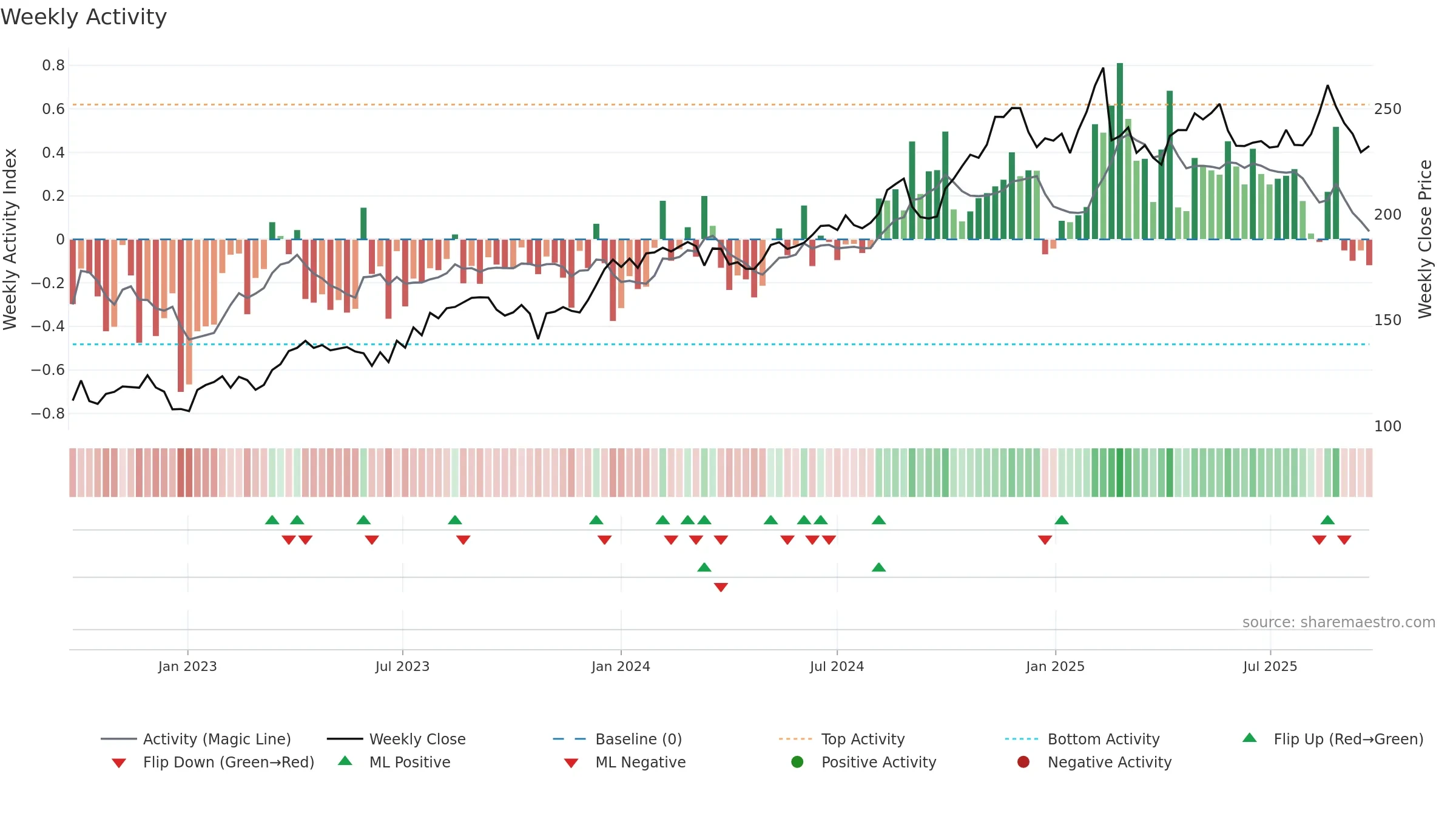The height and width of the screenshot is (819, 1456).
Task: Click the tallest green activity bar above 0.8
Action: (1120, 151)
